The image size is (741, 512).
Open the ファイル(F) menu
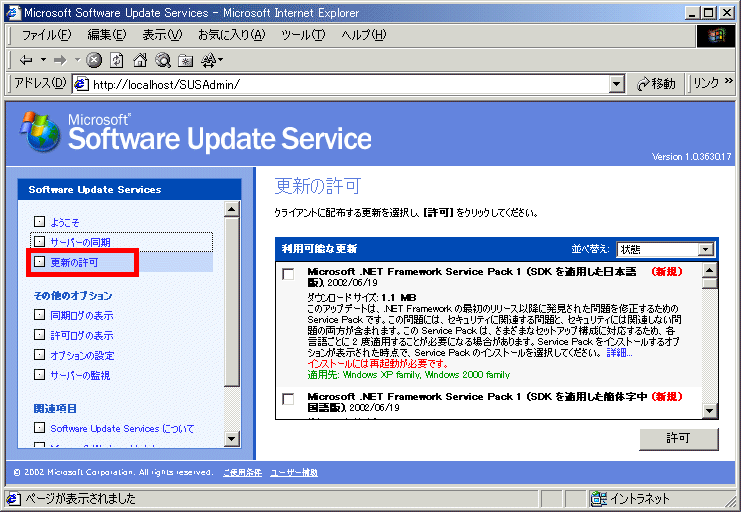47,35
